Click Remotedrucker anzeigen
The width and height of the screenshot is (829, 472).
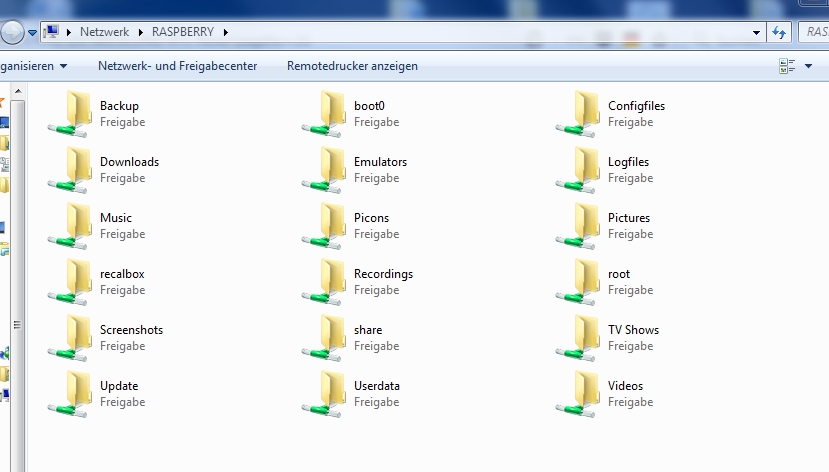pos(352,66)
